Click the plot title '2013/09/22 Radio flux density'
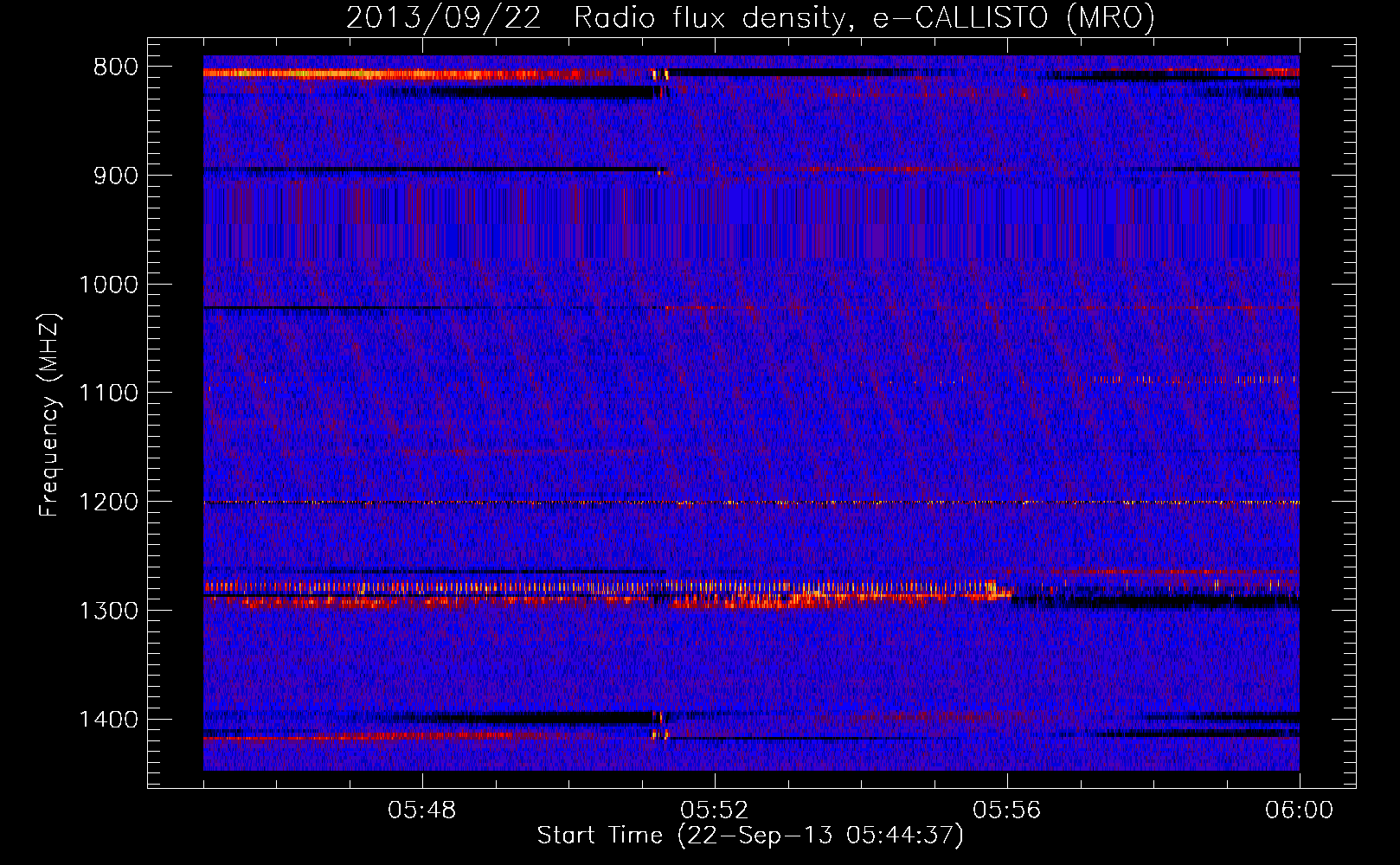The height and width of the screenshot is (865, 1400). click(x=750, y=17)
